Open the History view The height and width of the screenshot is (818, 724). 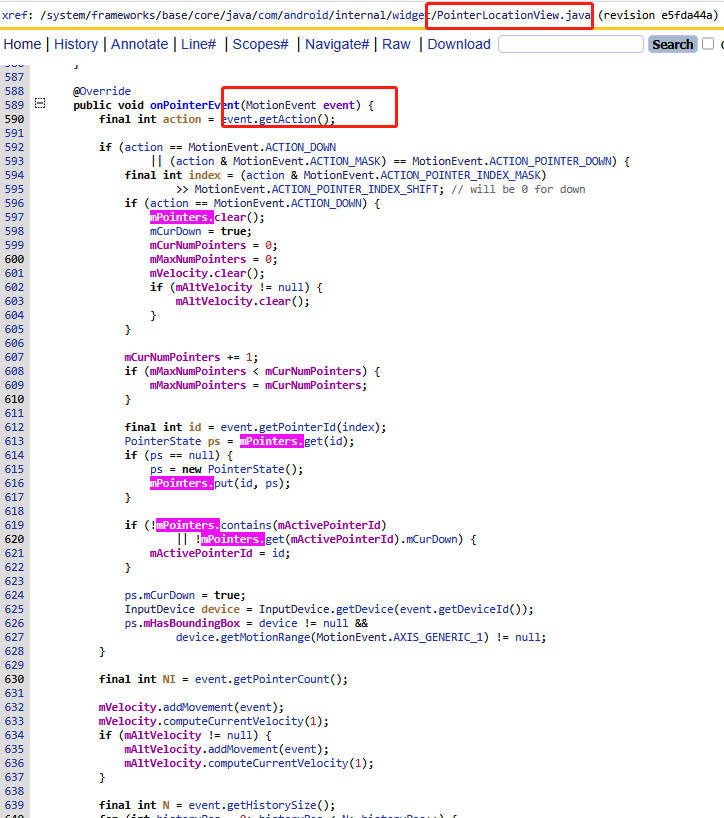coord(76,44)
